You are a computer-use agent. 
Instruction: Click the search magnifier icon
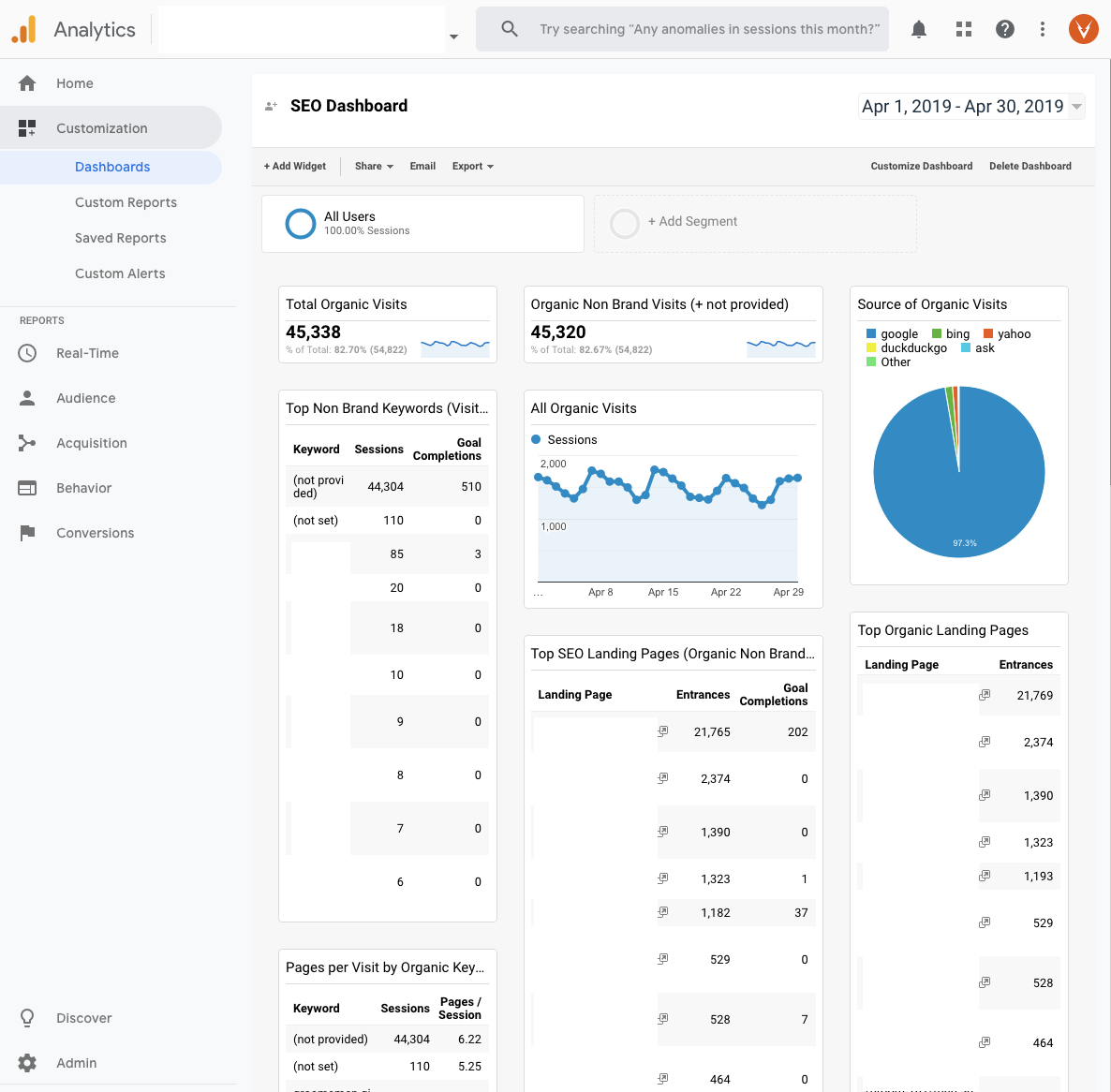(x=510, y=29)
